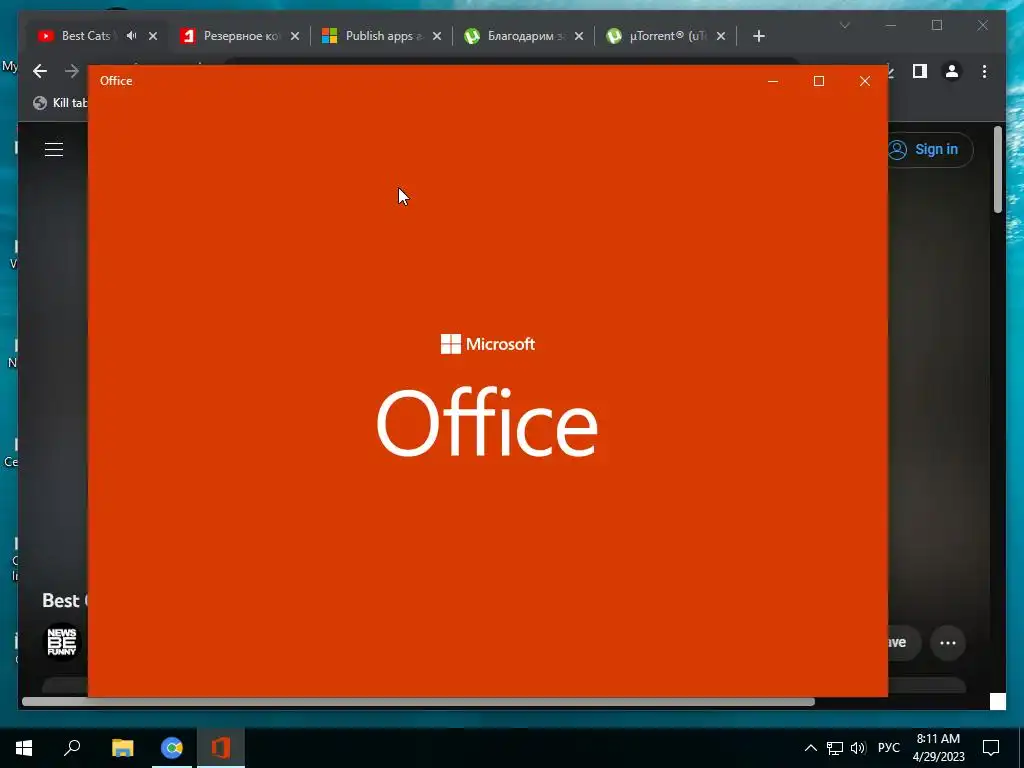This screenshot has width=1024, height=768.
Task: Open taskbar search
Action: point(72,748)
